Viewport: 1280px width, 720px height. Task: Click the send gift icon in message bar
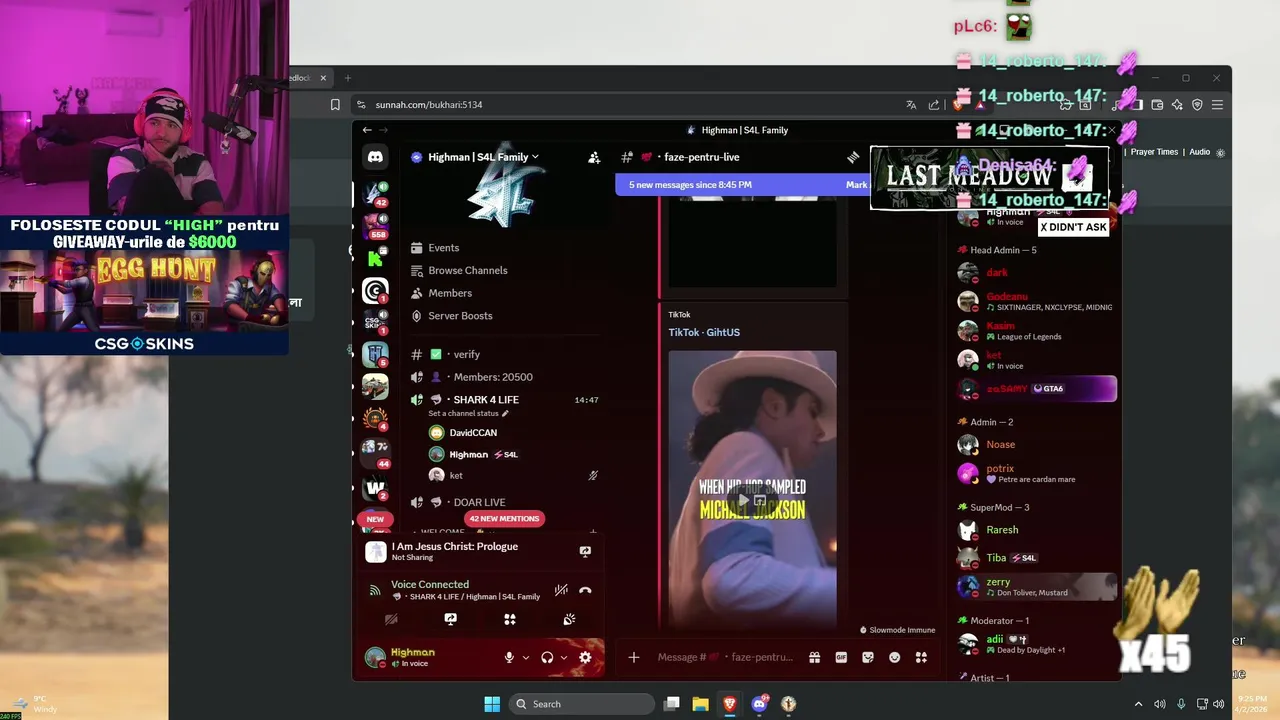815,657
